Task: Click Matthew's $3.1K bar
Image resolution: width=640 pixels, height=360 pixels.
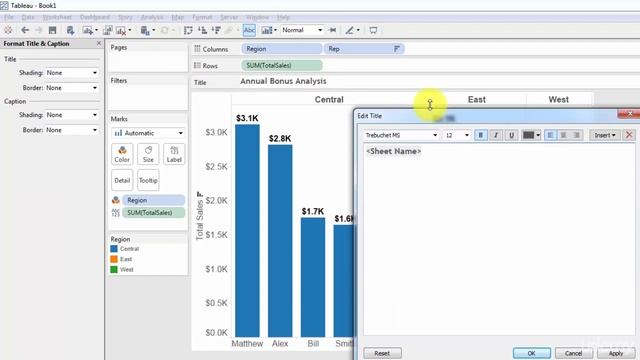Action: (x=247, y=231)
